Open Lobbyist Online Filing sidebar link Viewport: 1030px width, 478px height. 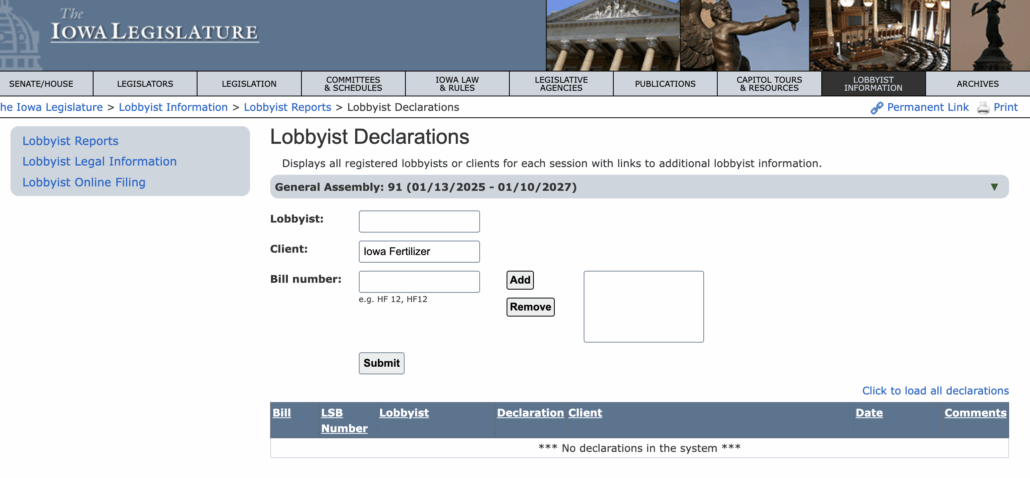[x=84, y=183]
